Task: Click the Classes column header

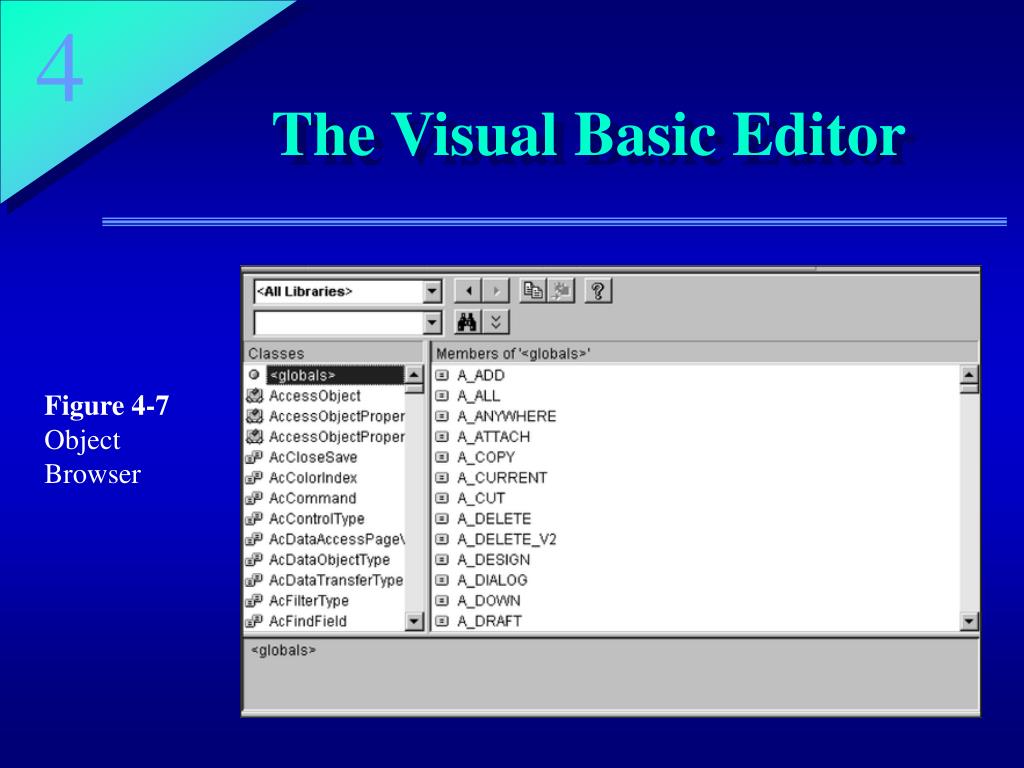Action: [x=334, y=353]
